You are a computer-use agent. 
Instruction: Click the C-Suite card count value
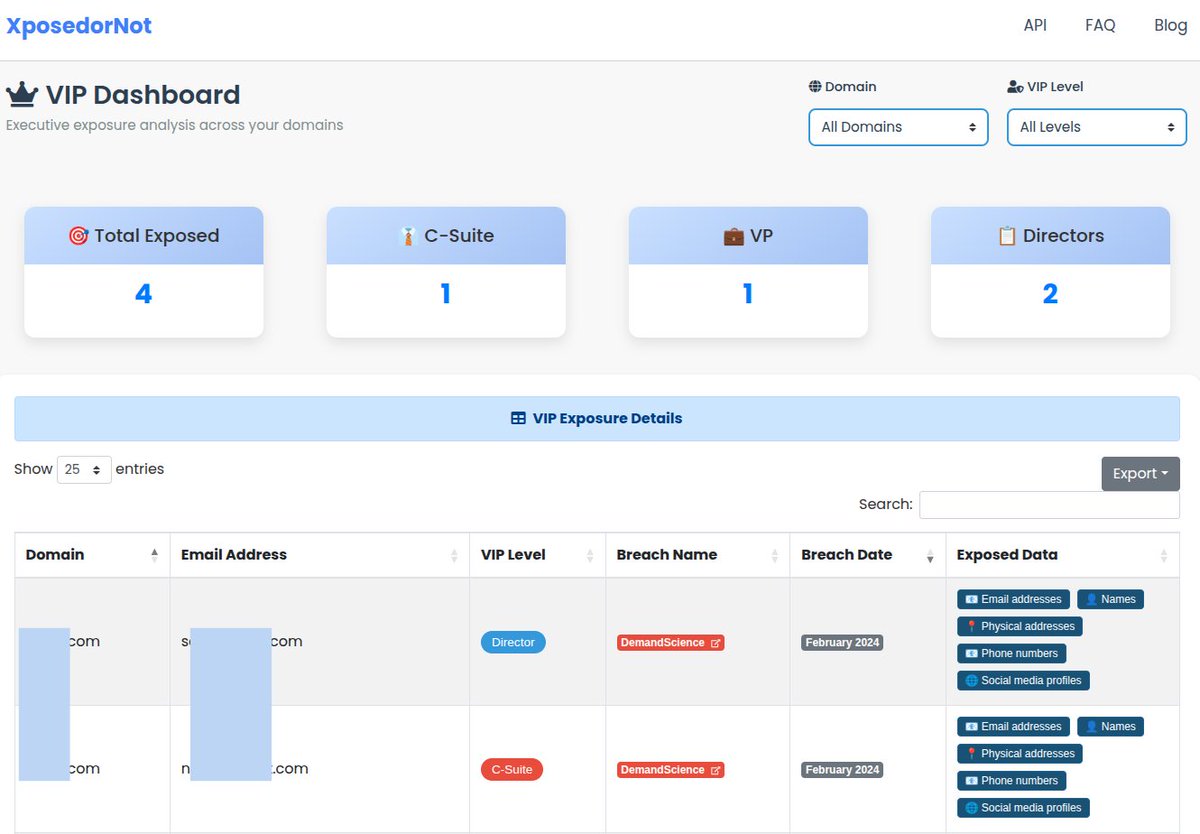446,294
